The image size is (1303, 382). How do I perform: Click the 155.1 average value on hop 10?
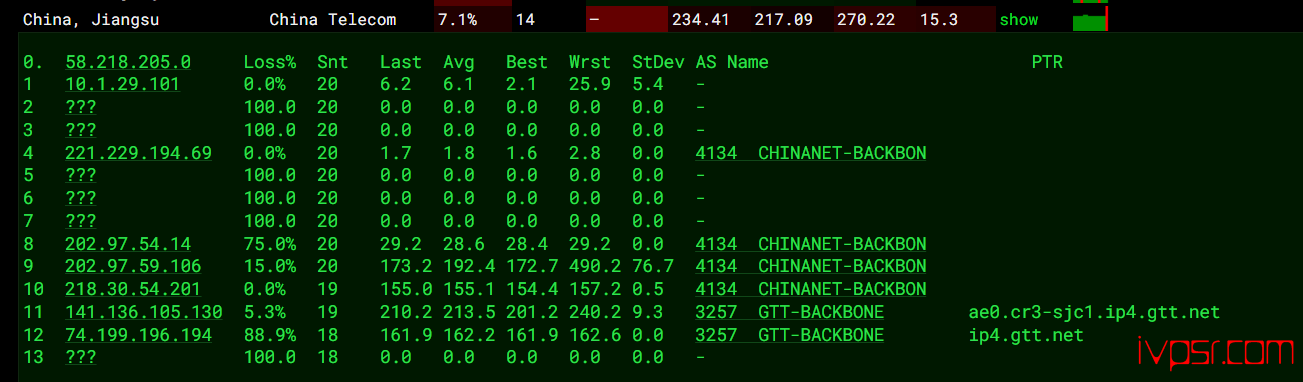[469, 289]
